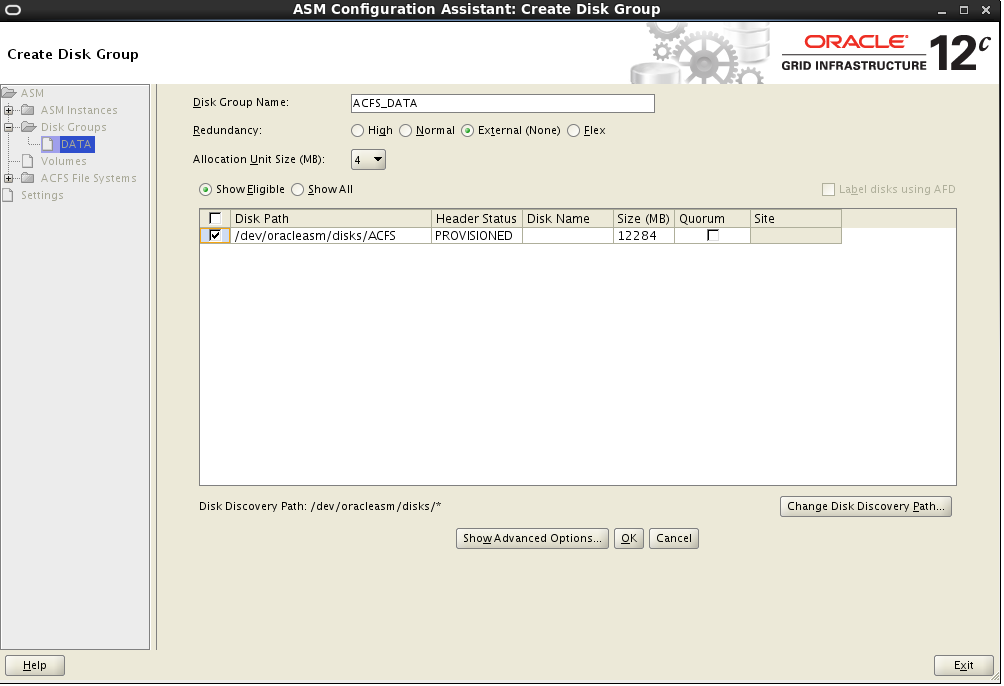Click the ASM Instances folder icon
Viewport: 1004px width, 686px height.
click(x=28, y=110)
